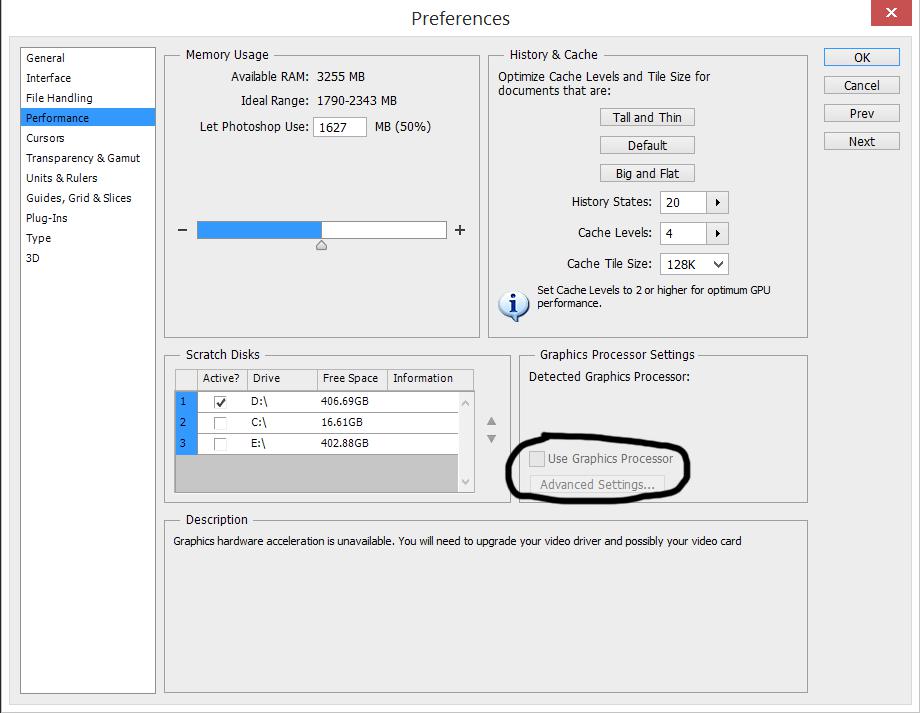The height and width of the screenshot is (713, 920).
Task: Open the History States arrow popup
Action: [x=717, y=202]
